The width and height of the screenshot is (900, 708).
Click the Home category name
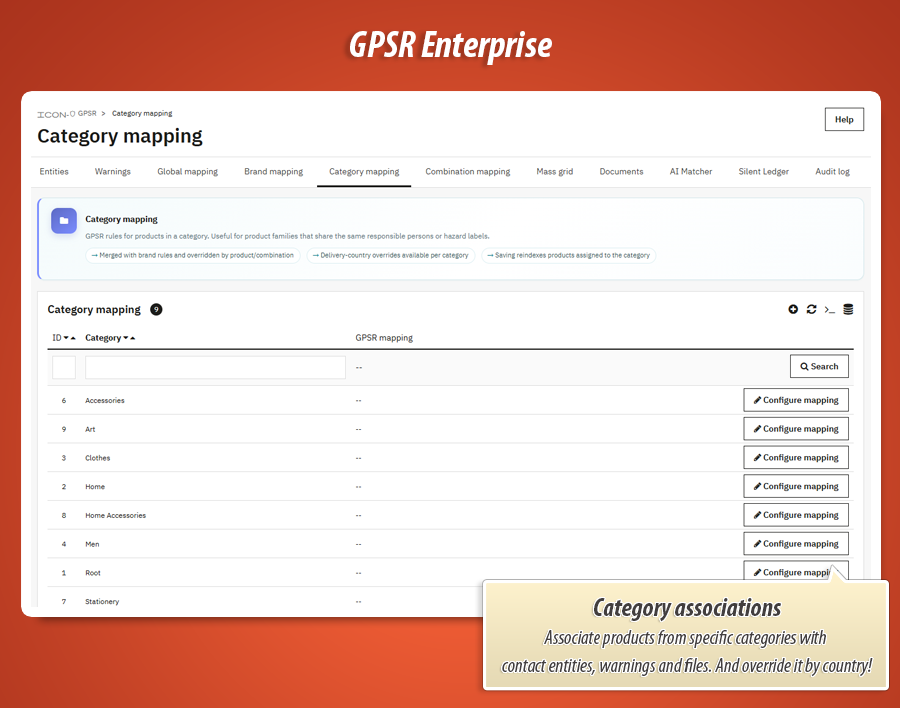click(x=95, y=487)
